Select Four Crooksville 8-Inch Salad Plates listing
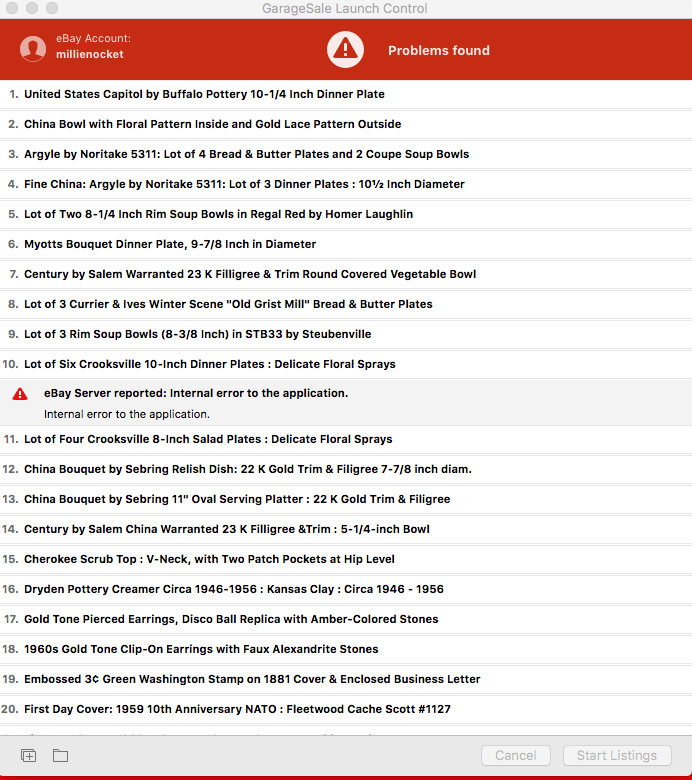692x780 pixels. (346, 439)
